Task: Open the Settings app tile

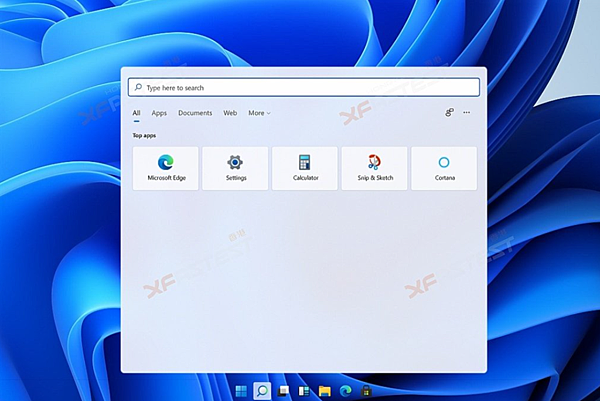Action: (x=235, y=168)
